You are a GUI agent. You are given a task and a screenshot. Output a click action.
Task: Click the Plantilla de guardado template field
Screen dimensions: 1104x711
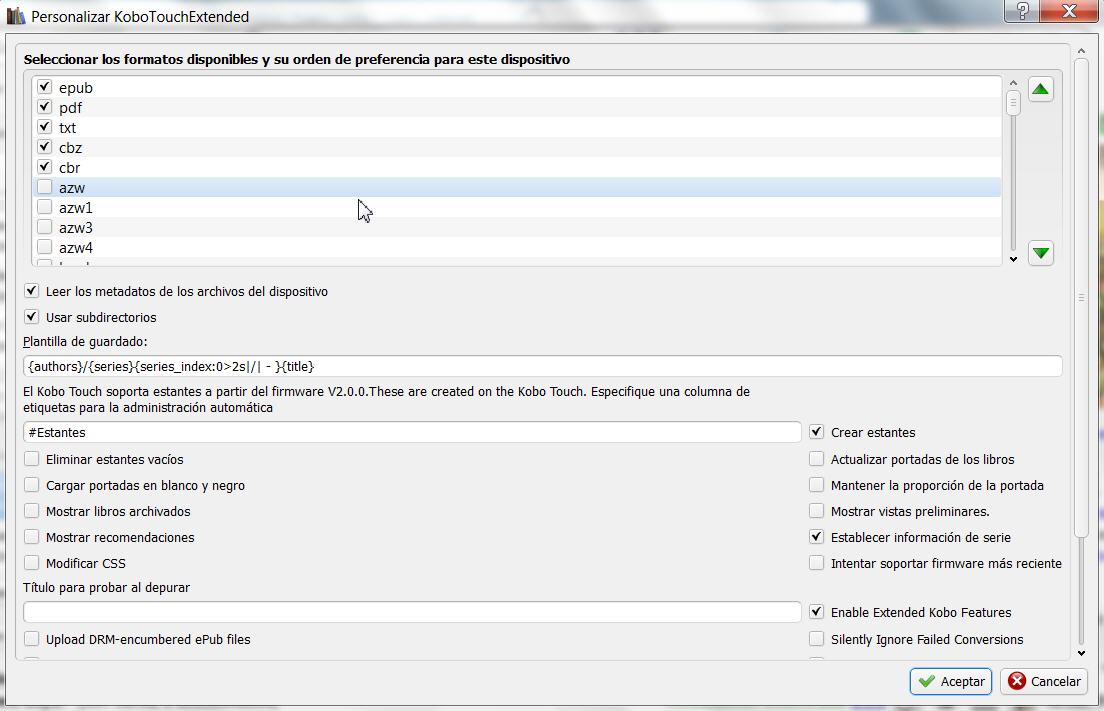tap(541, 366)
